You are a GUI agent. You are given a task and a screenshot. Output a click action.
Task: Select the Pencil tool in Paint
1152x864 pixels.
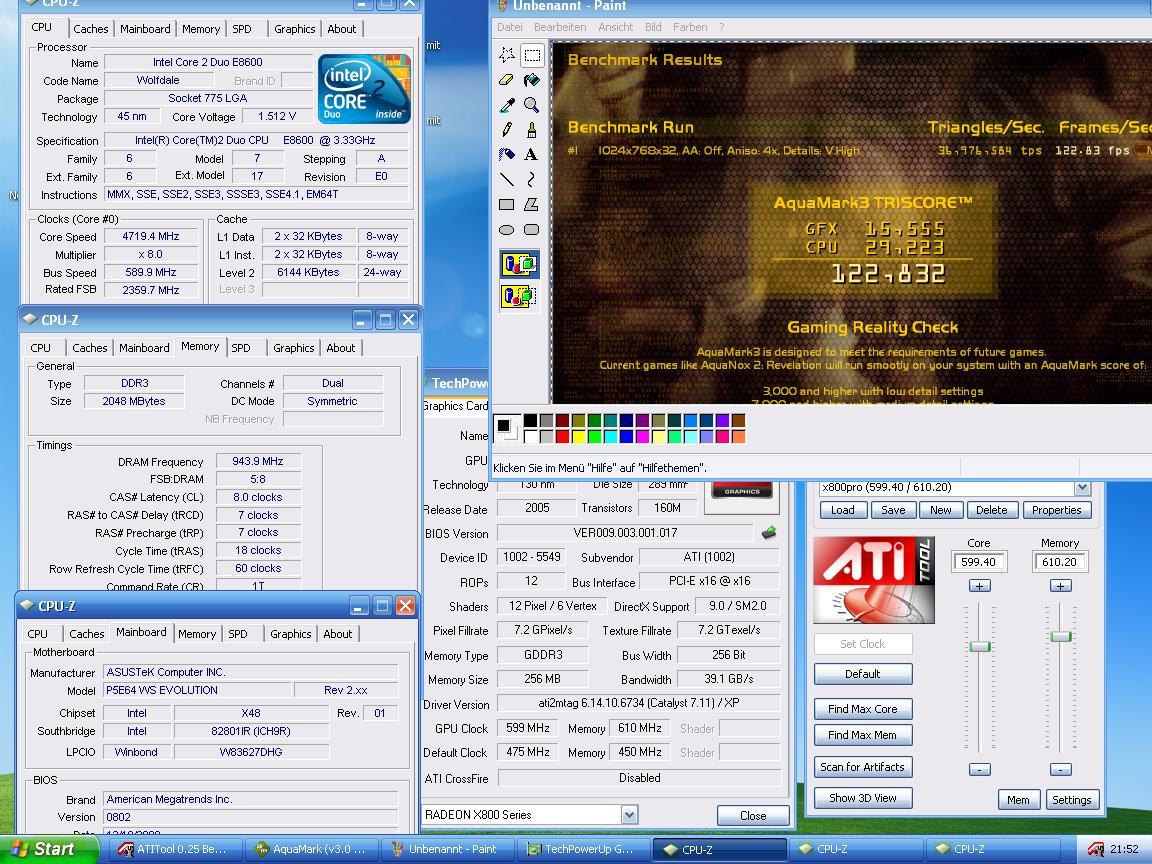coord(507,130)
